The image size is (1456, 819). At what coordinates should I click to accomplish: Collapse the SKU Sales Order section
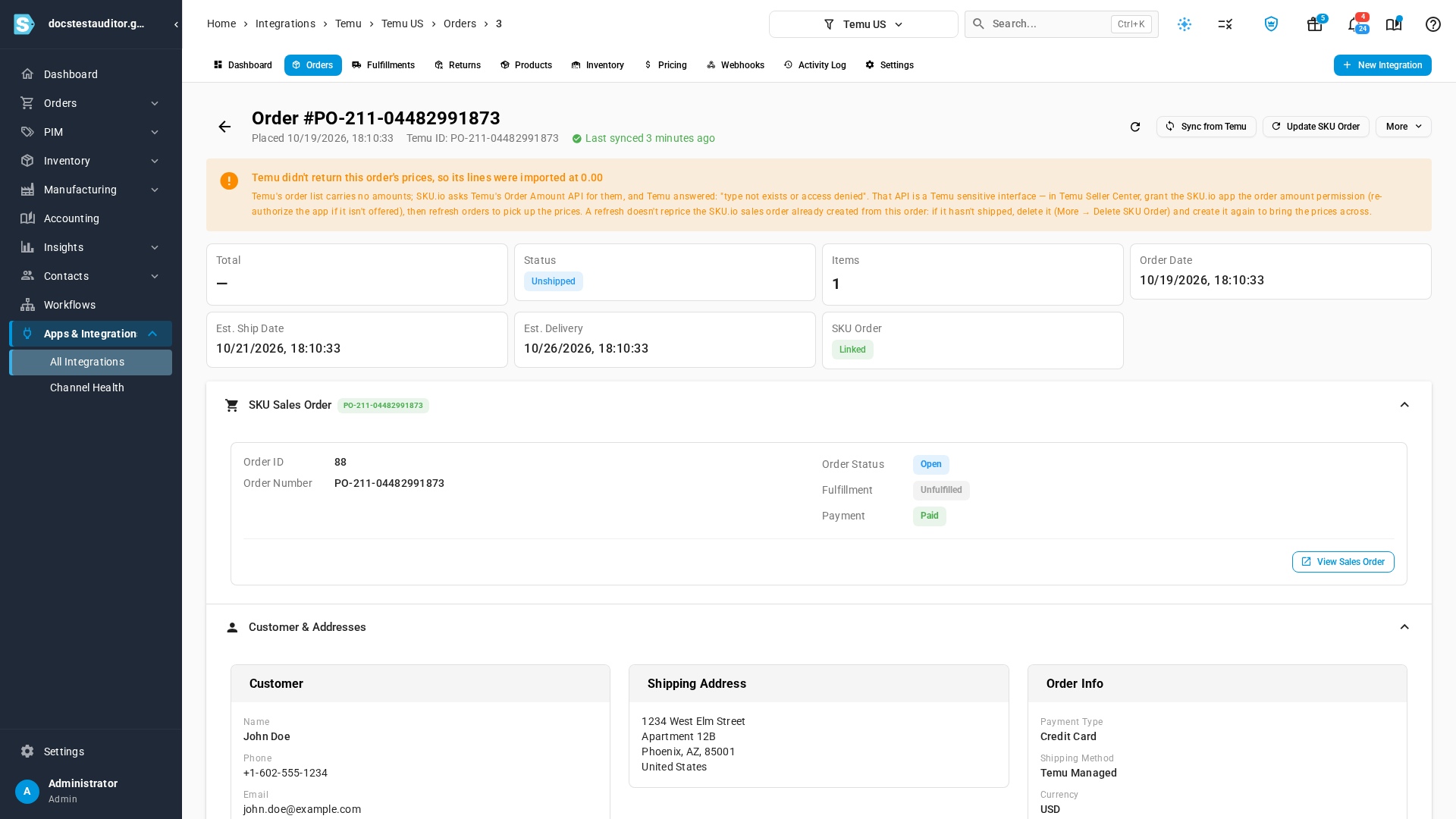click(x=1404, y=405)
